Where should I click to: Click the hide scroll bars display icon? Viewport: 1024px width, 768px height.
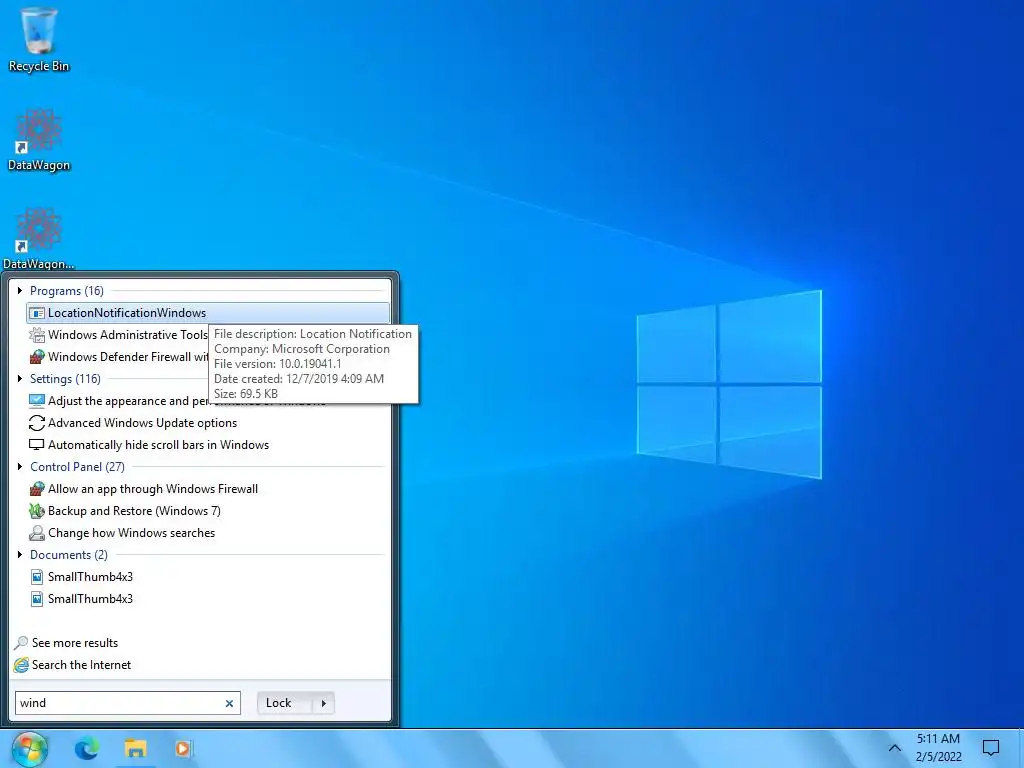[x=37, y=445]
